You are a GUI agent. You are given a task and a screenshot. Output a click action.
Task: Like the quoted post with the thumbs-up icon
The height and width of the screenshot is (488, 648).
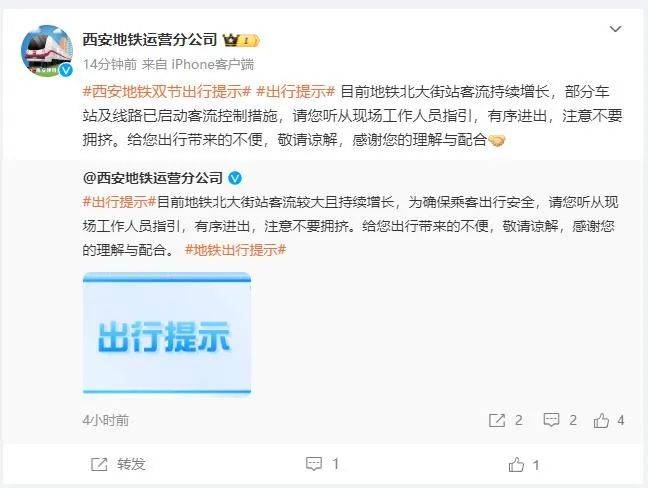[x=601, y=420]
